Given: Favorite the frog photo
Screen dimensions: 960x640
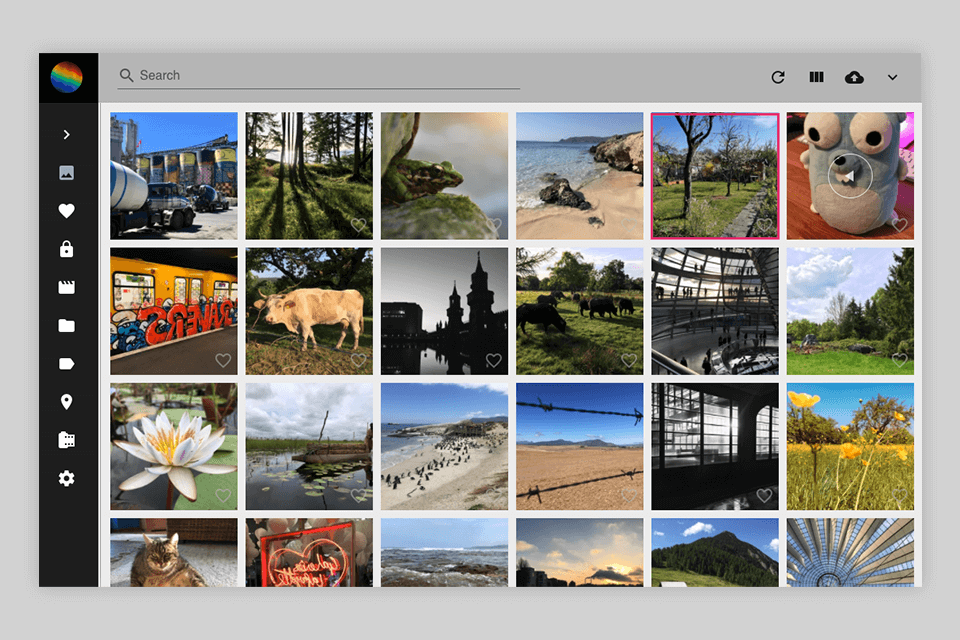Looking at the screenshot, I should point(493,225).
